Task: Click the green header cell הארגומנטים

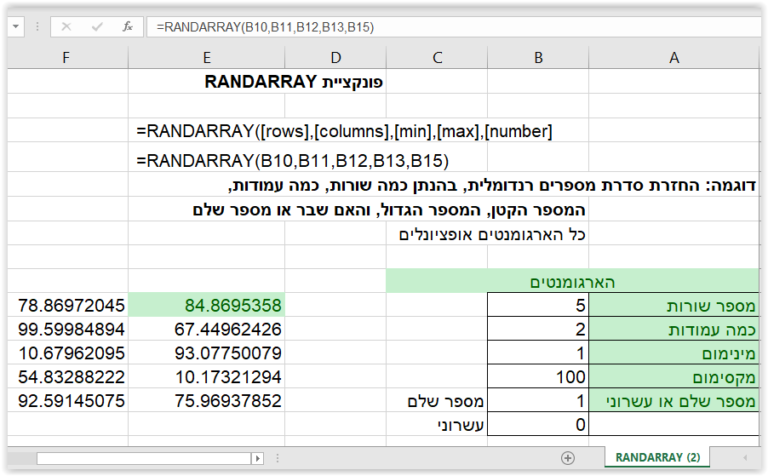Action: [572, 282]
